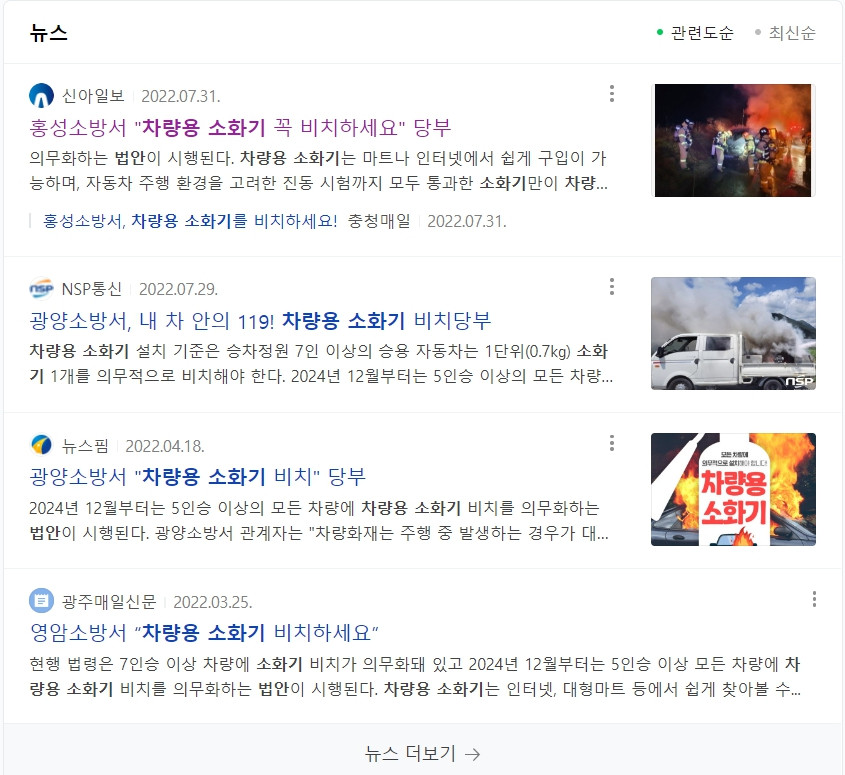Open headline 광양소방서, 내 차 안의 119!
The width and height of the screenshot is (845, 775).
260,321
